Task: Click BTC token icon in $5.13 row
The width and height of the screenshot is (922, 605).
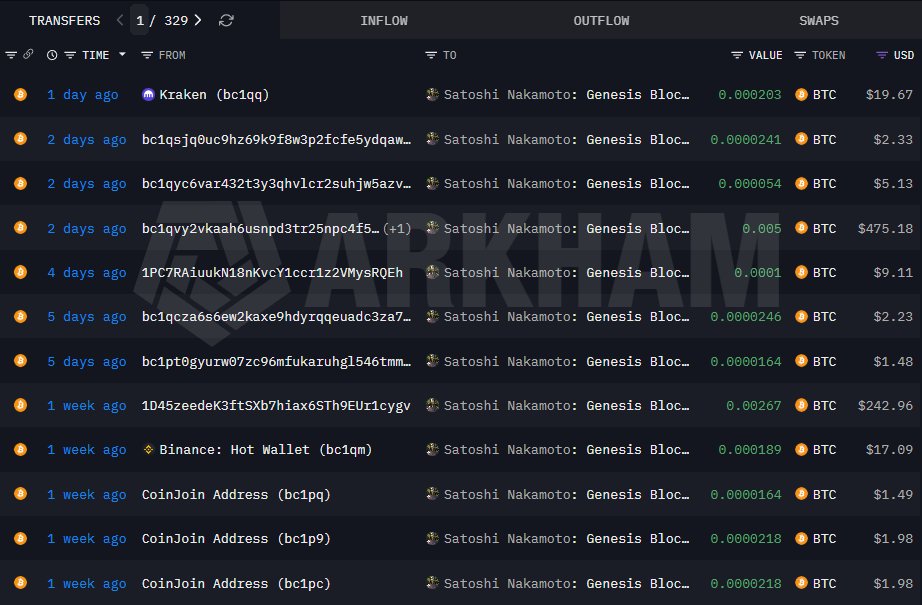Action: click(801, 183)
